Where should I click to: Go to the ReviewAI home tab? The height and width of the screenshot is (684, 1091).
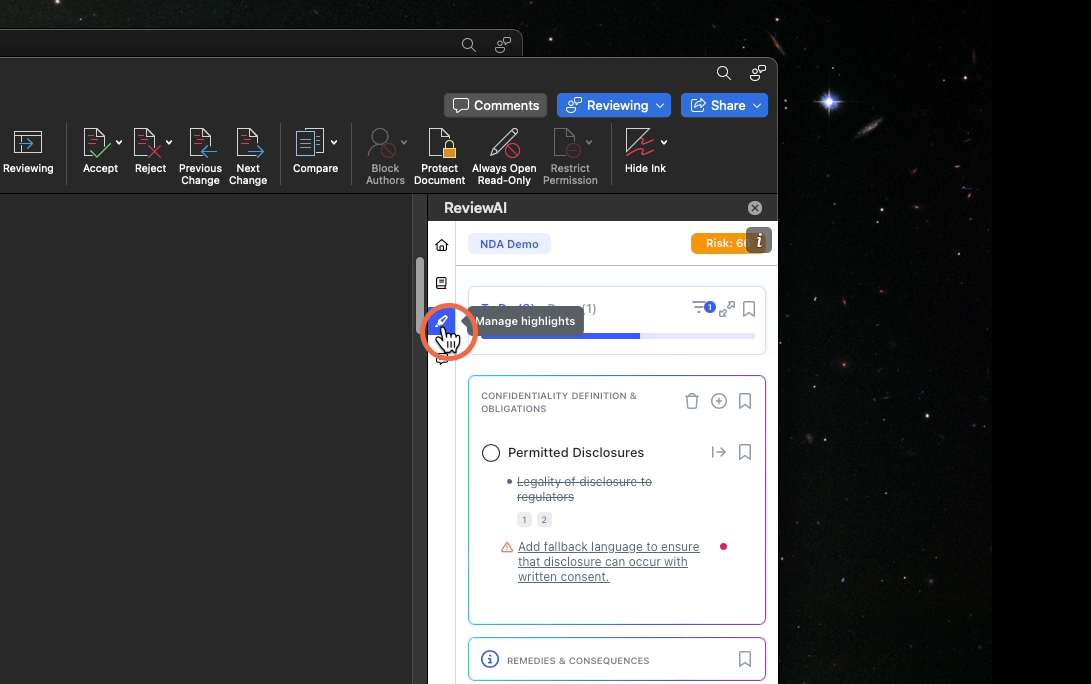click(442, 245)
